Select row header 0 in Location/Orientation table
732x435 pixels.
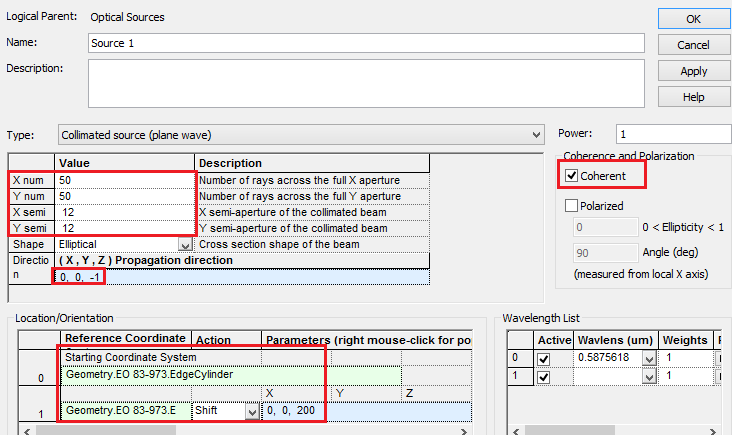tap(40, 368)
